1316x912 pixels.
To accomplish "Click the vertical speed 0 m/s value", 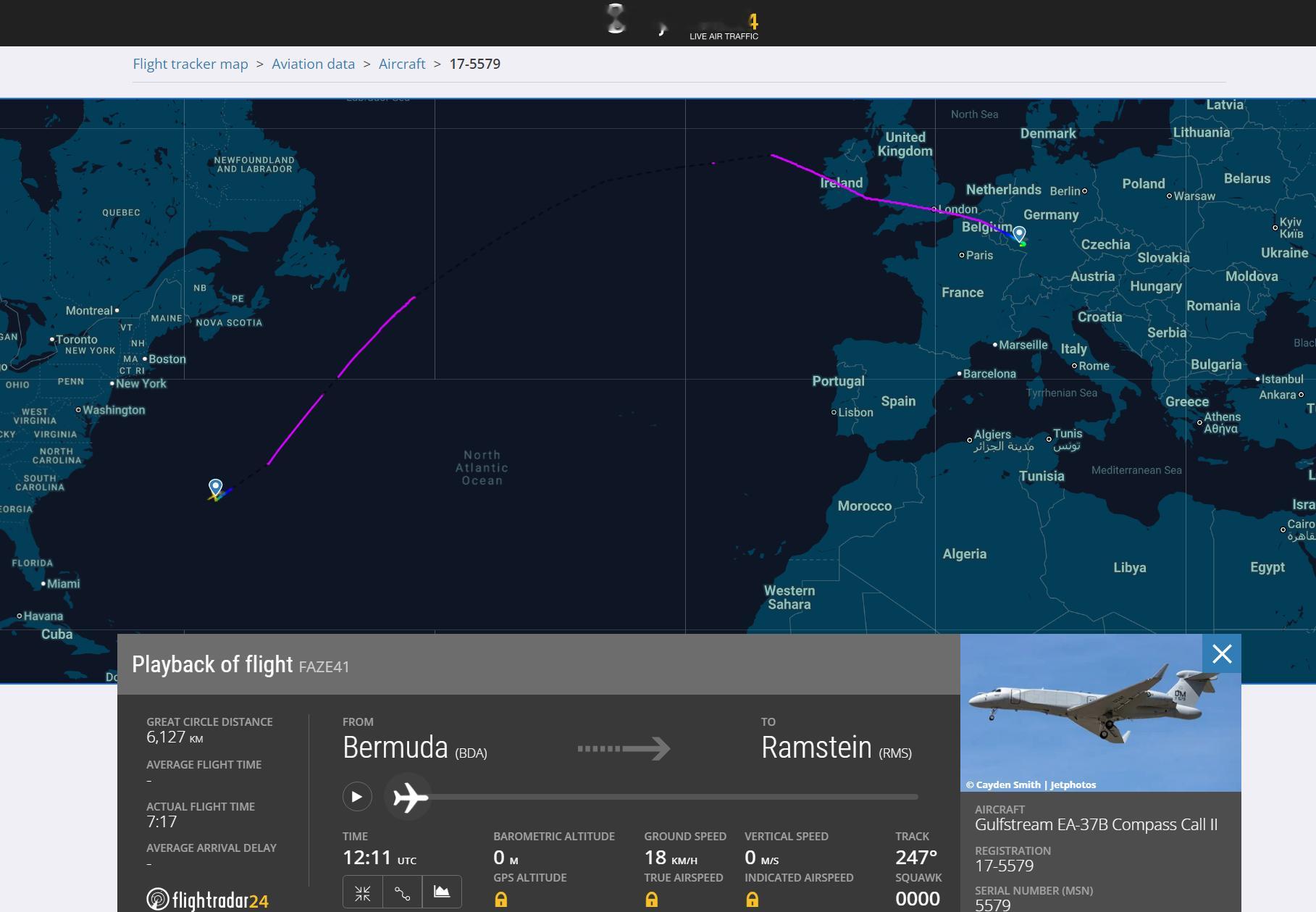I will 762,858.
